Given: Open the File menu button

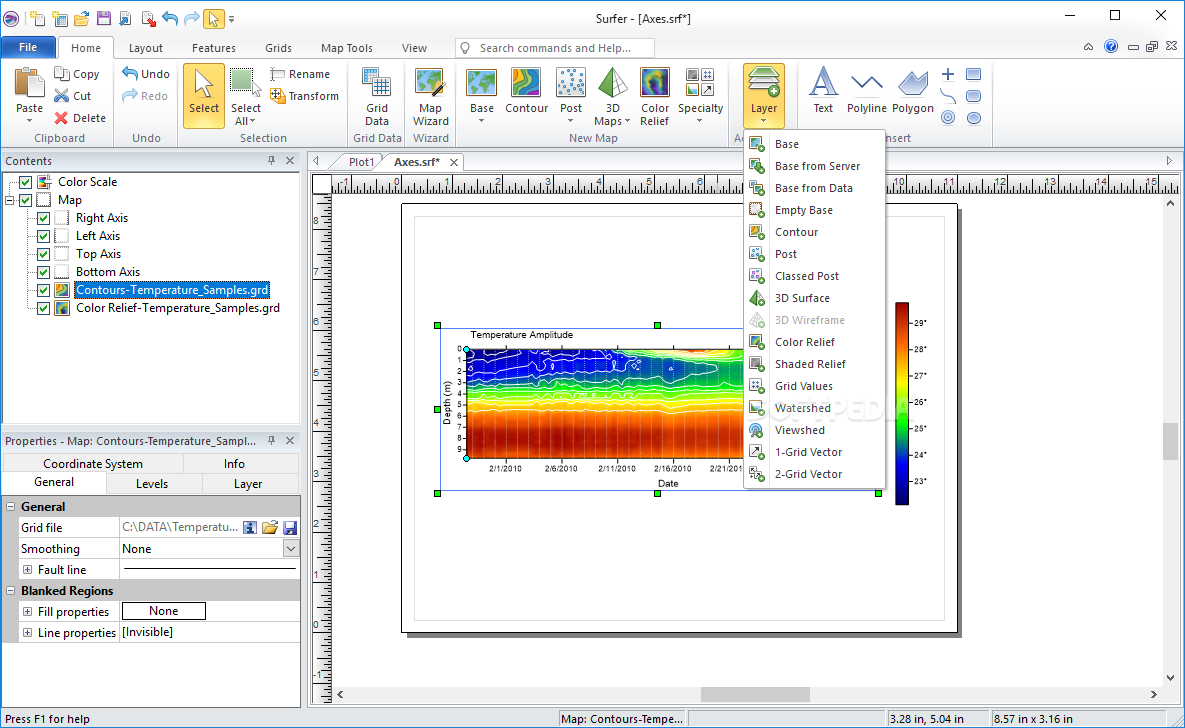Looking at the screenshot, I should click(x=28, y=47).
